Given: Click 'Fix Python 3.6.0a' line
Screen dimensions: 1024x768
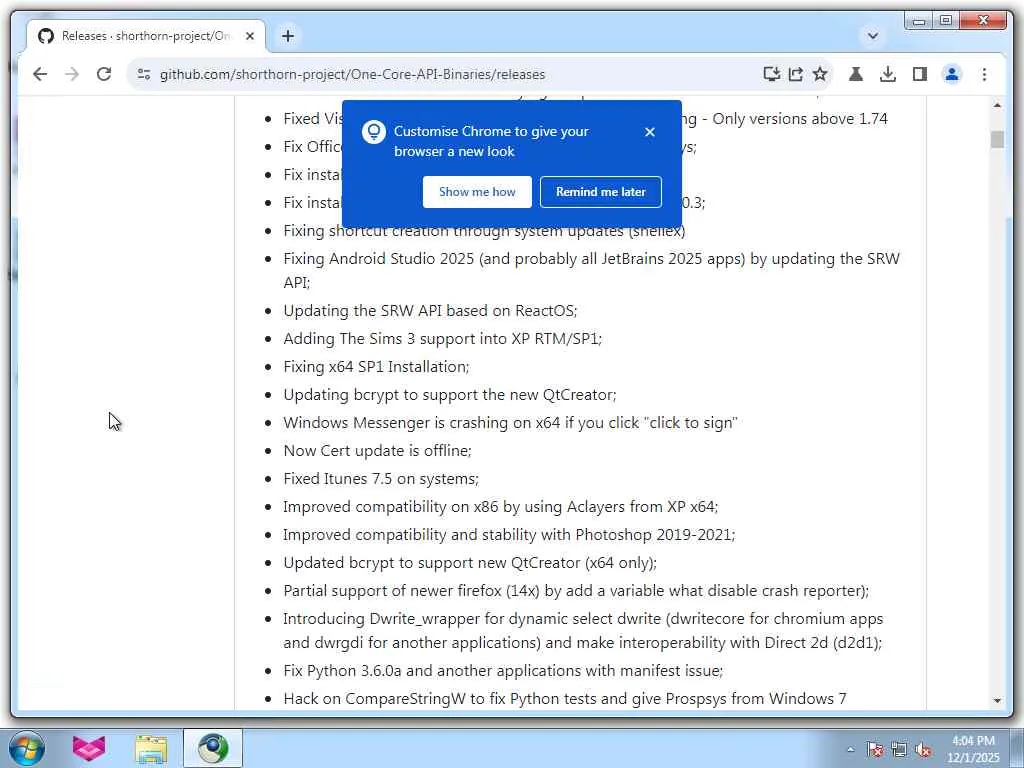Looking at the screenshot, I should pyautogui.click(x=504, y=671).
